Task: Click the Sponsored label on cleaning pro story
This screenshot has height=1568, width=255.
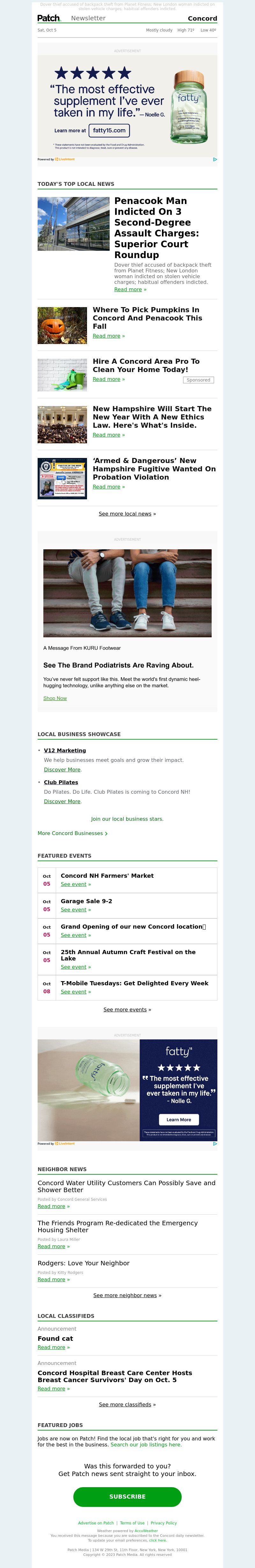Action: click(x=198, y=380)
